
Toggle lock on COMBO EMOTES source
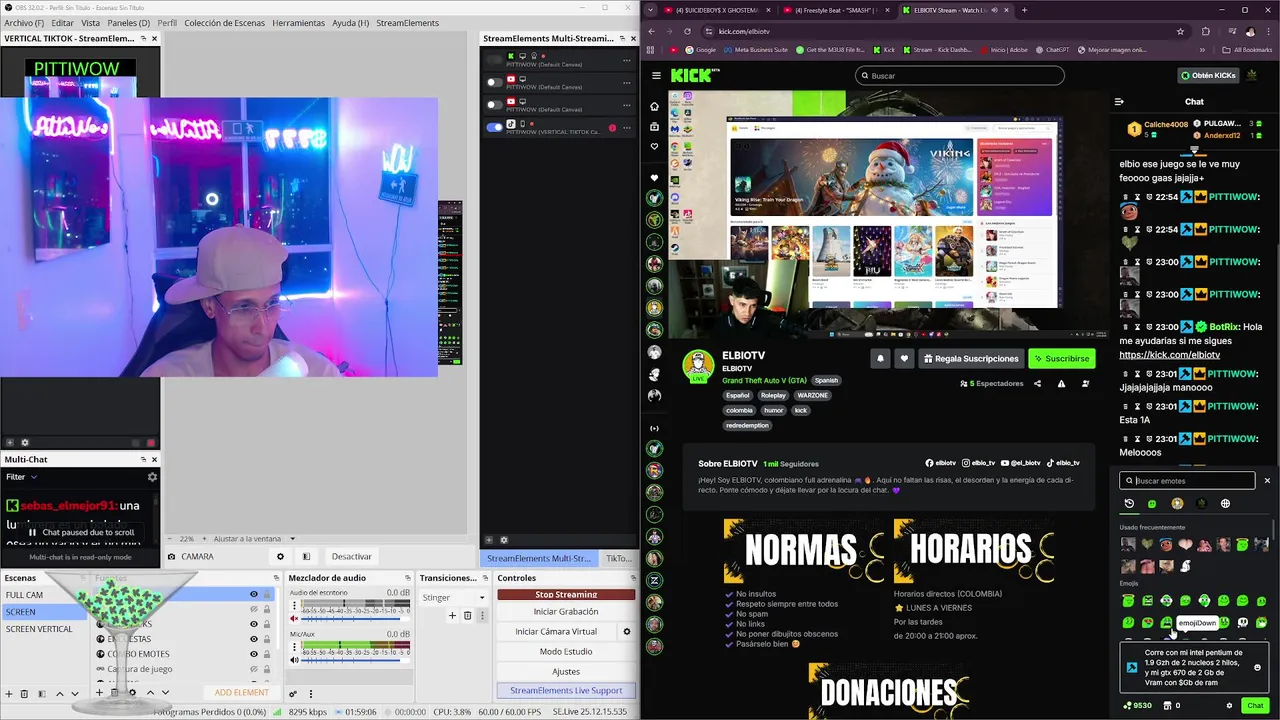tap(267, 654)
